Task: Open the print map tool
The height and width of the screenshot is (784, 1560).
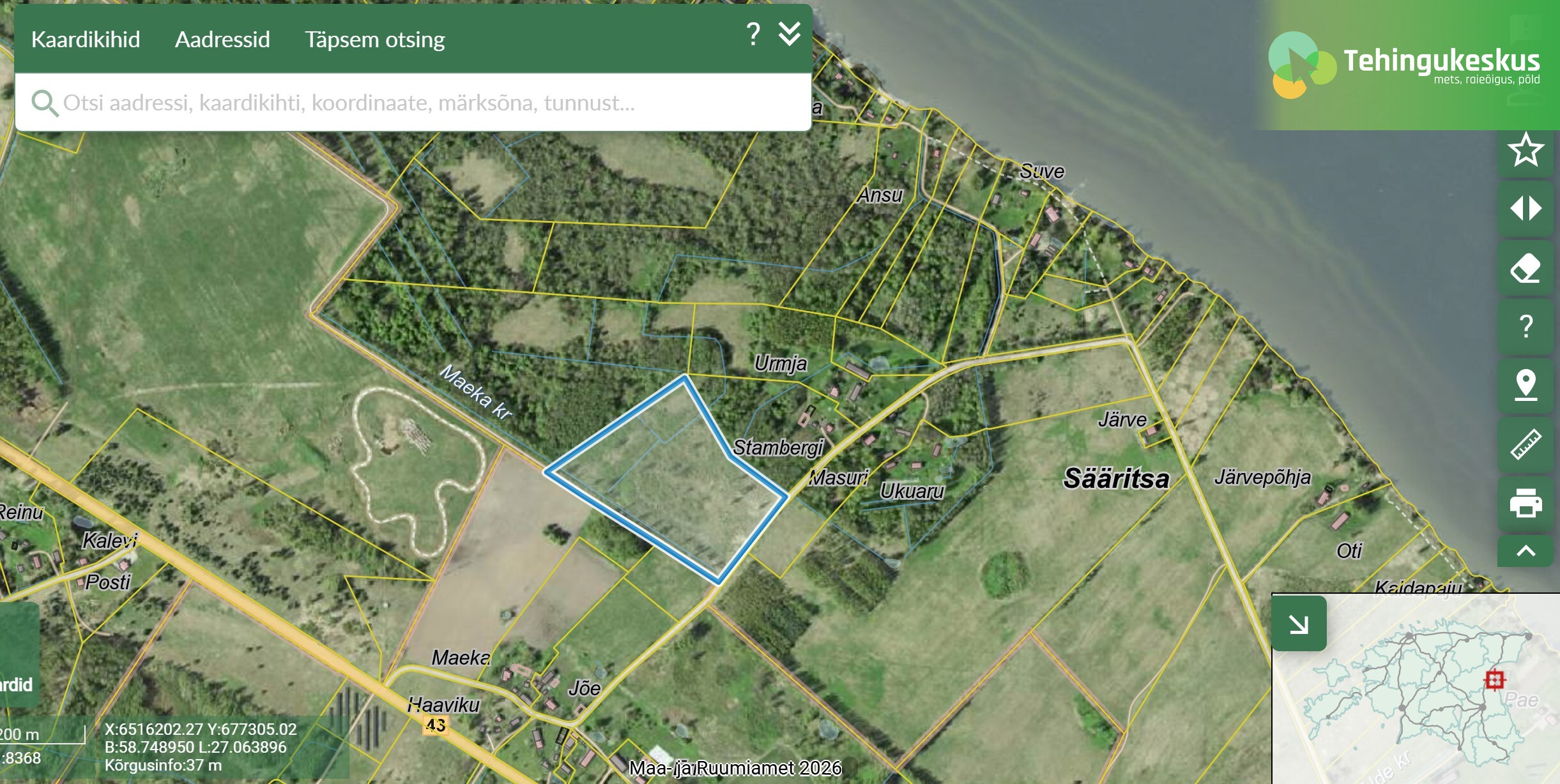Action: pyautogui.click(x=1526, y=504)
